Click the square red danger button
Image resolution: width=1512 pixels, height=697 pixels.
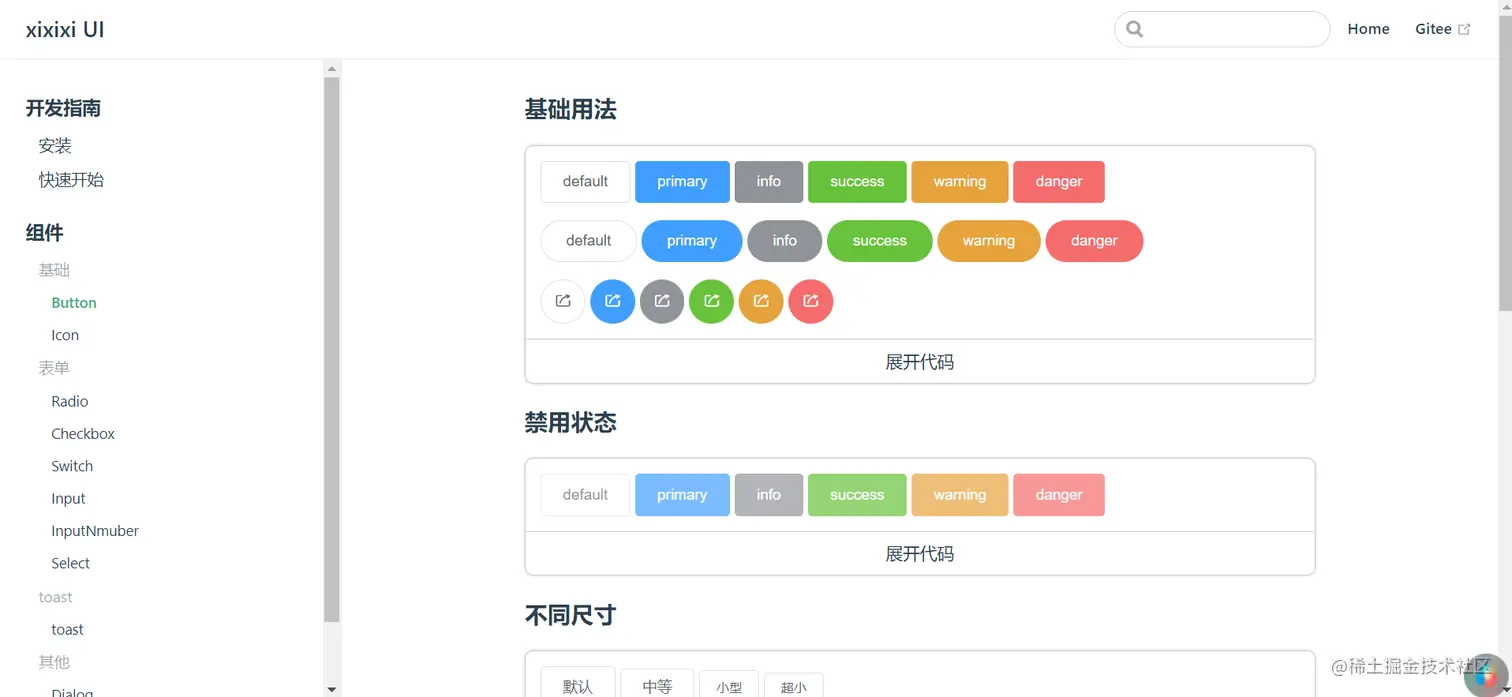point(1059,182)
